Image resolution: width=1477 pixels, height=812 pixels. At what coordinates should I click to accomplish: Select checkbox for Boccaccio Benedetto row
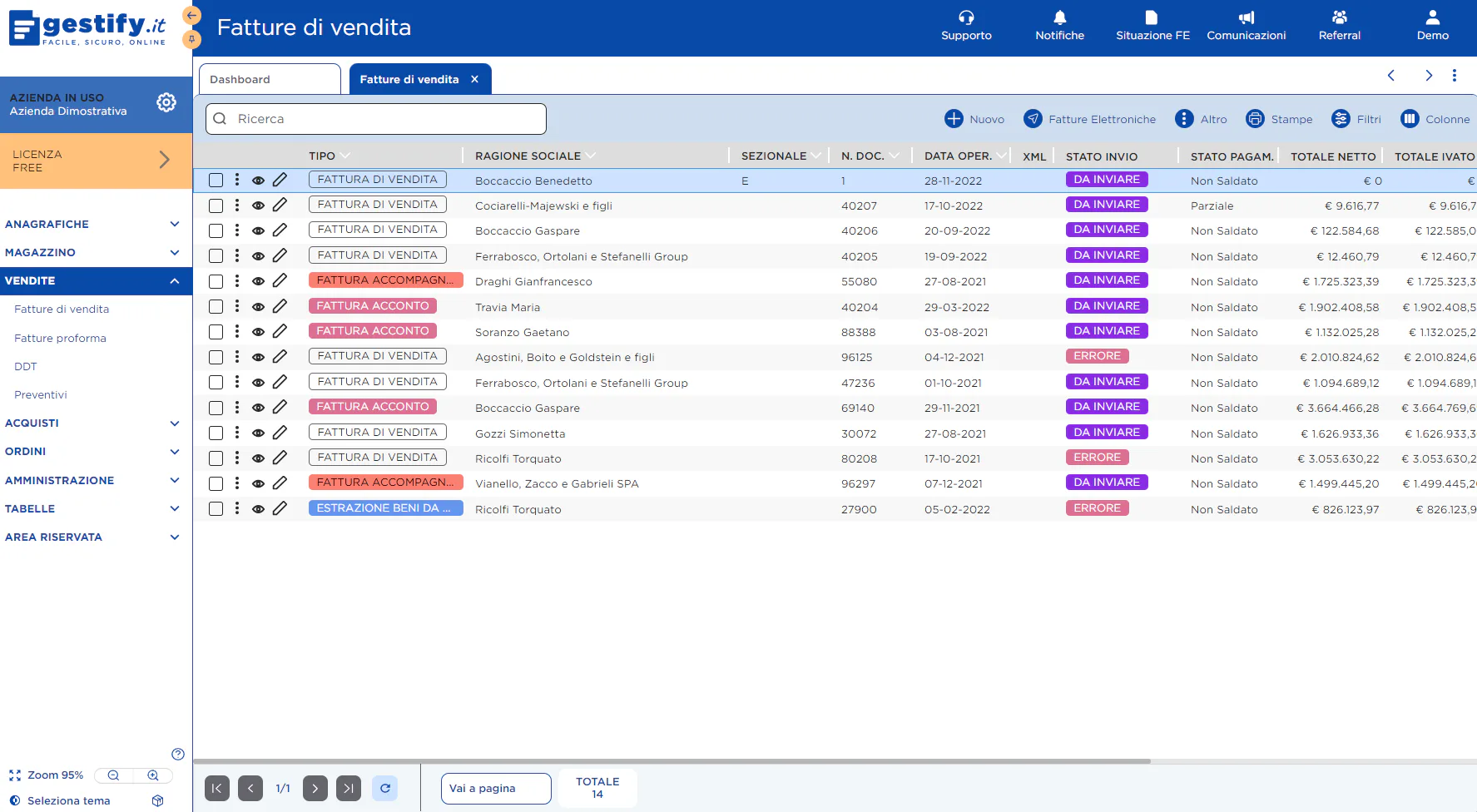216,180
